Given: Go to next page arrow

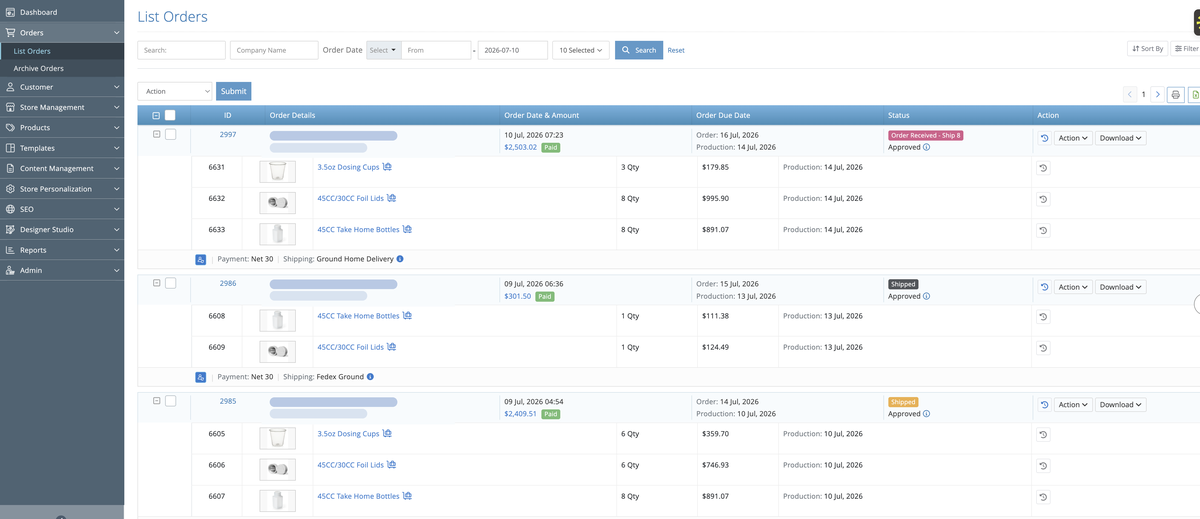Looking at the screenshot, I should [1158, 95].
